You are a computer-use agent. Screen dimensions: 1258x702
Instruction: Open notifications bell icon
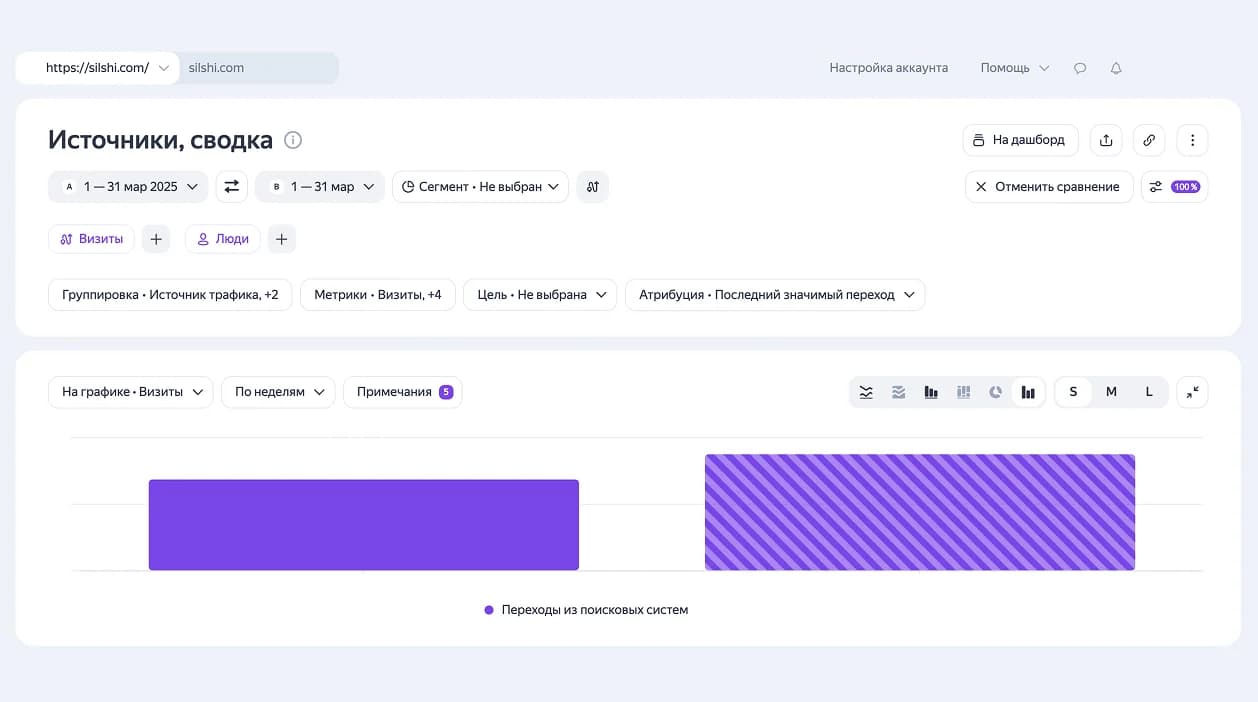tap(1116, 68)
